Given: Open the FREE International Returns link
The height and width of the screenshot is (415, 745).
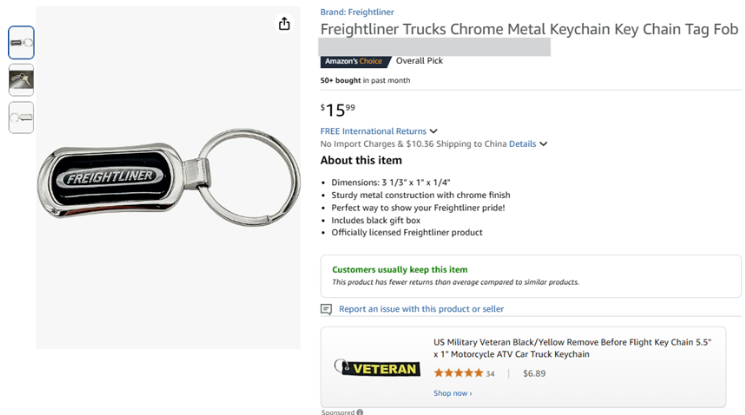Looking at the screenshot, I should tap(373, 131).
